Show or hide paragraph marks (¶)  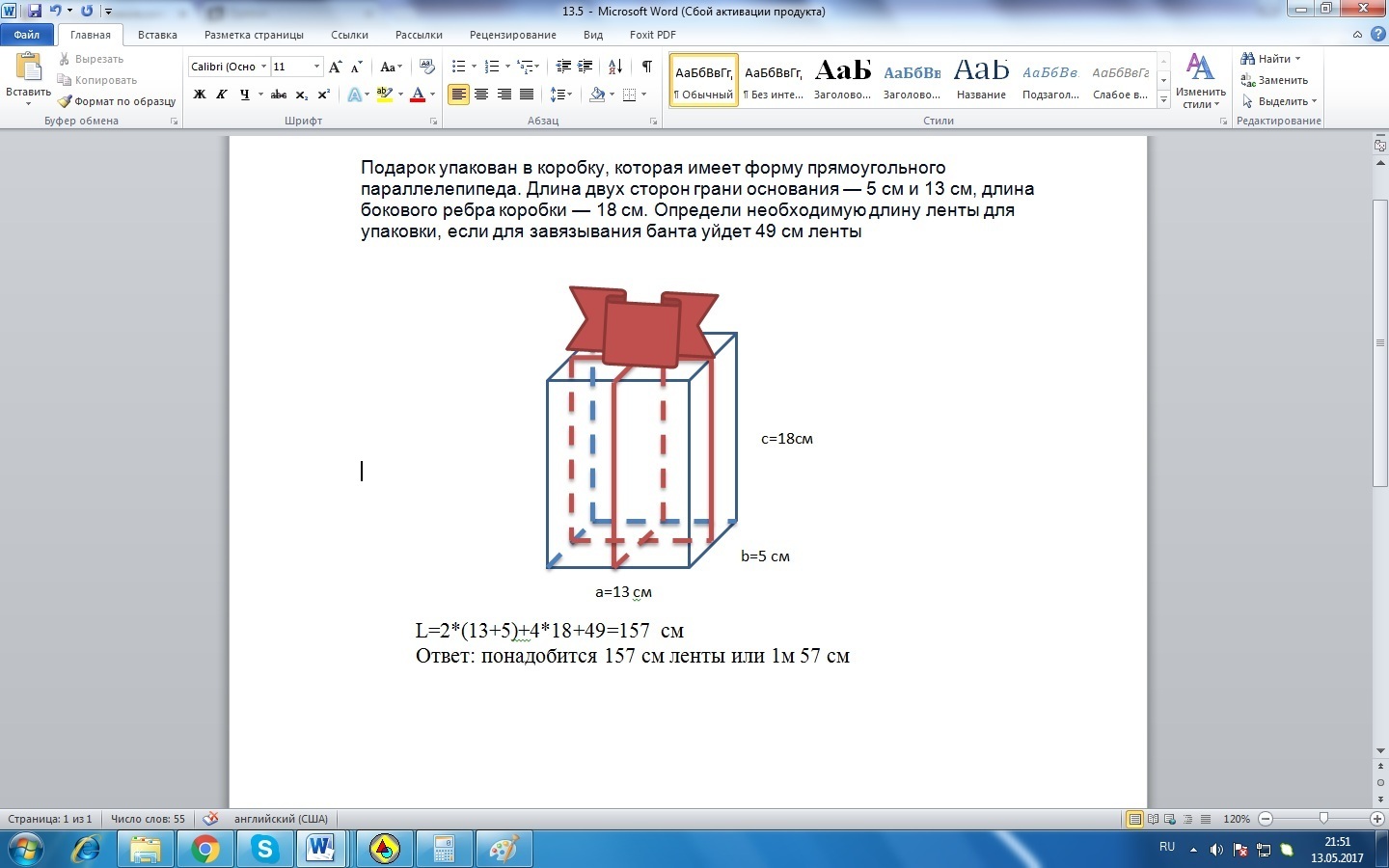[x=646, y=67]
